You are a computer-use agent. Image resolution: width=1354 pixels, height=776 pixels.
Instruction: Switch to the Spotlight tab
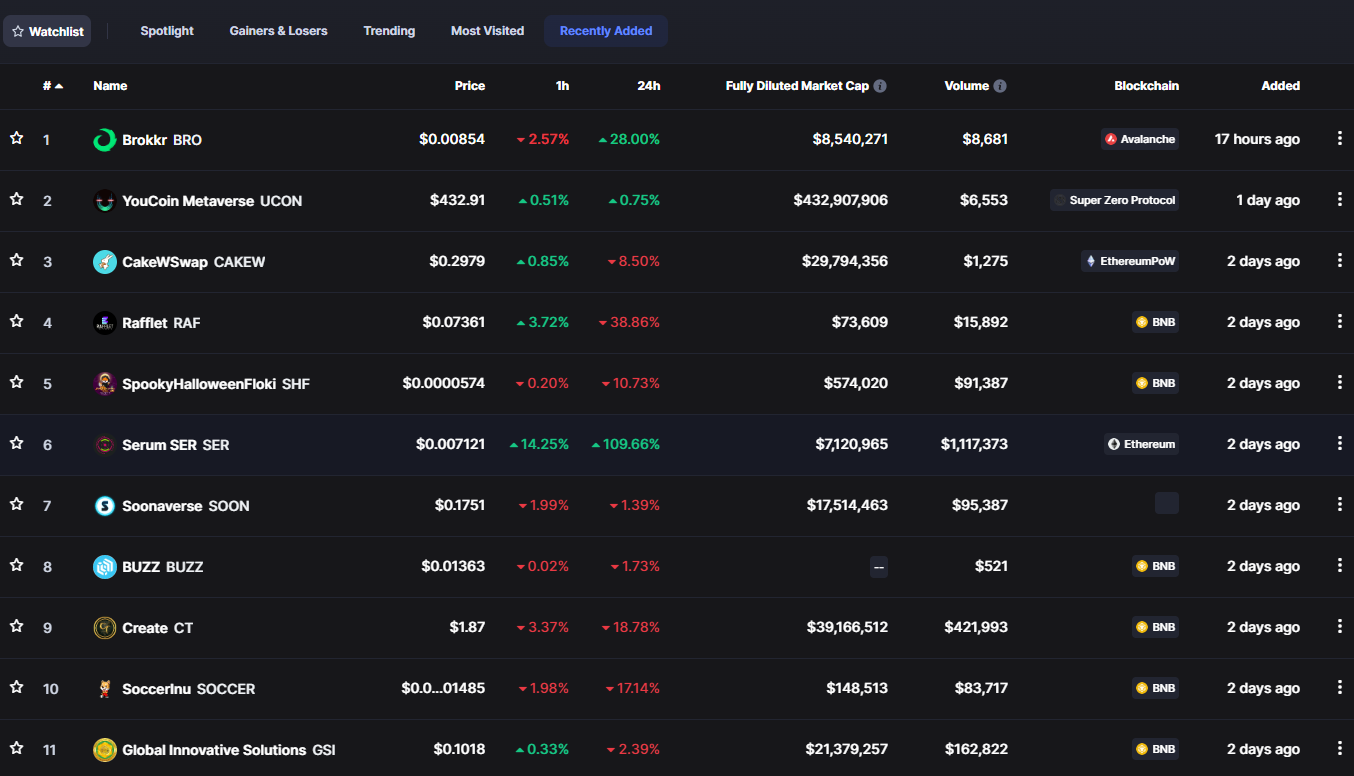tap(167, 31)
